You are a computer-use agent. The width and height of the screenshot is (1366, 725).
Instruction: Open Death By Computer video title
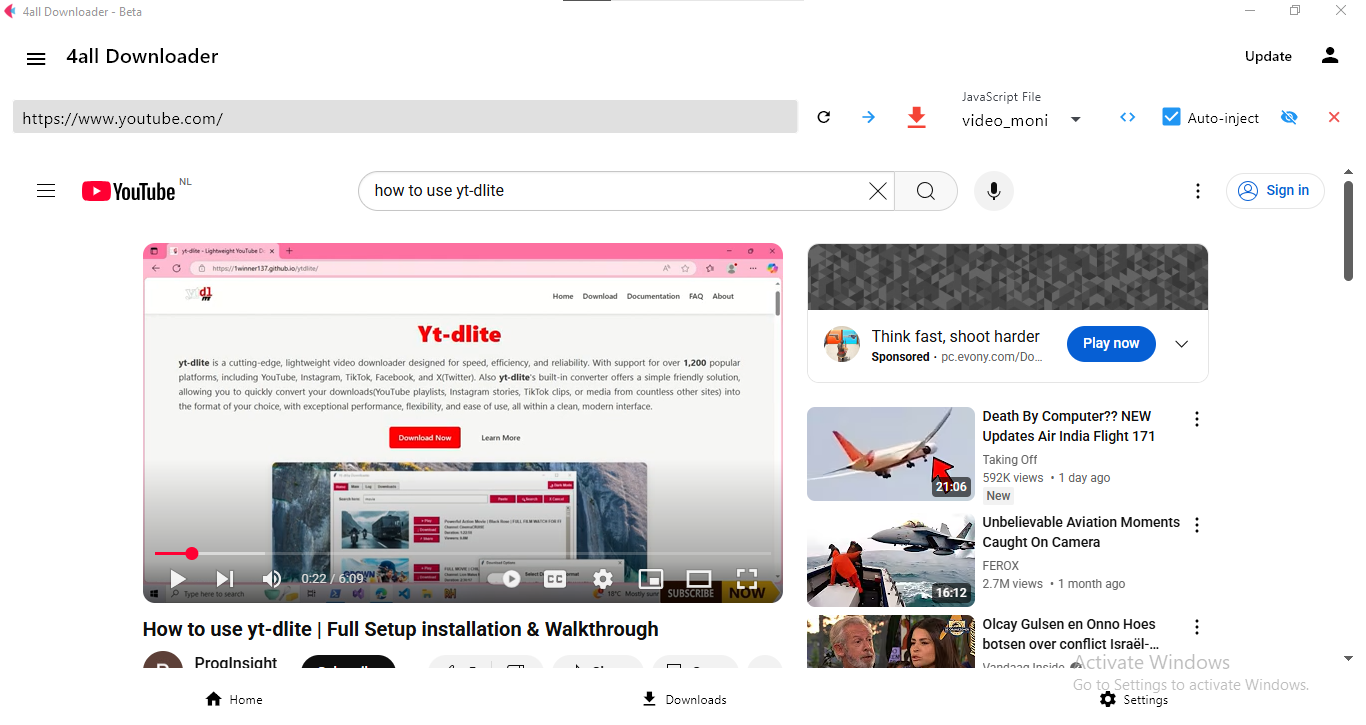coord(1069,426)
